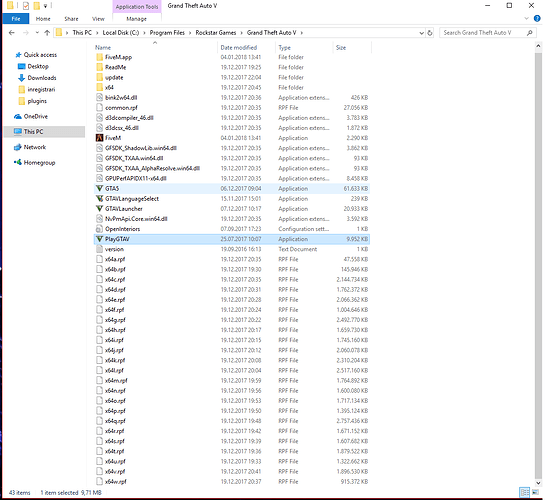
Task: Click the FiveM.app folder icon
Action: click(100, 57)
